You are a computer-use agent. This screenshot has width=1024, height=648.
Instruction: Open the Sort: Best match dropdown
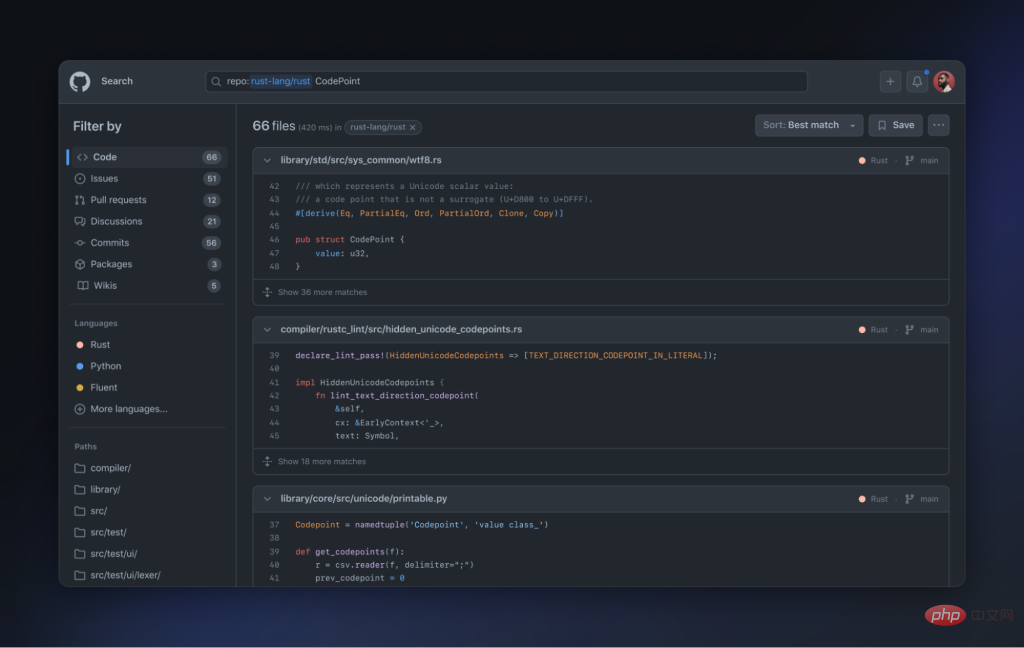coord(808,125)
